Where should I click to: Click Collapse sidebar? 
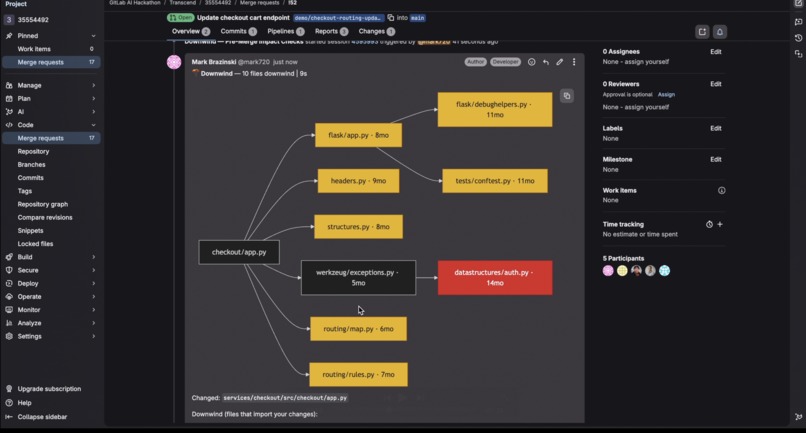[42, 417]
